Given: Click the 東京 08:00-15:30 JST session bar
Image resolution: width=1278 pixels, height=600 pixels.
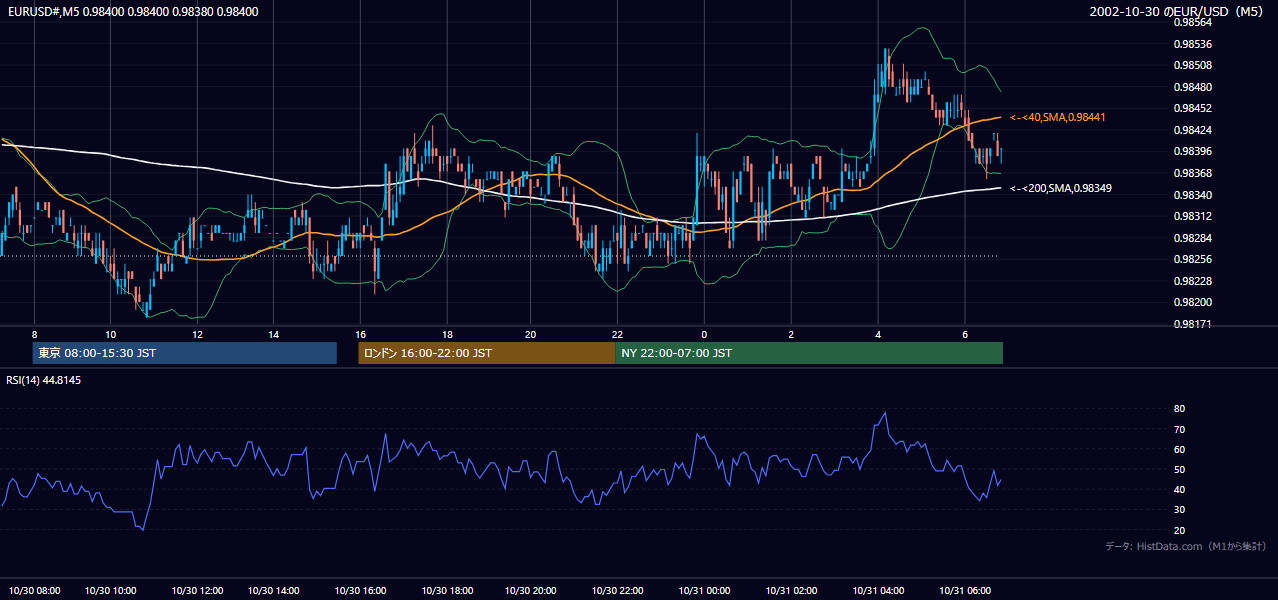Looking at the screenshot, I should point(185,353).
